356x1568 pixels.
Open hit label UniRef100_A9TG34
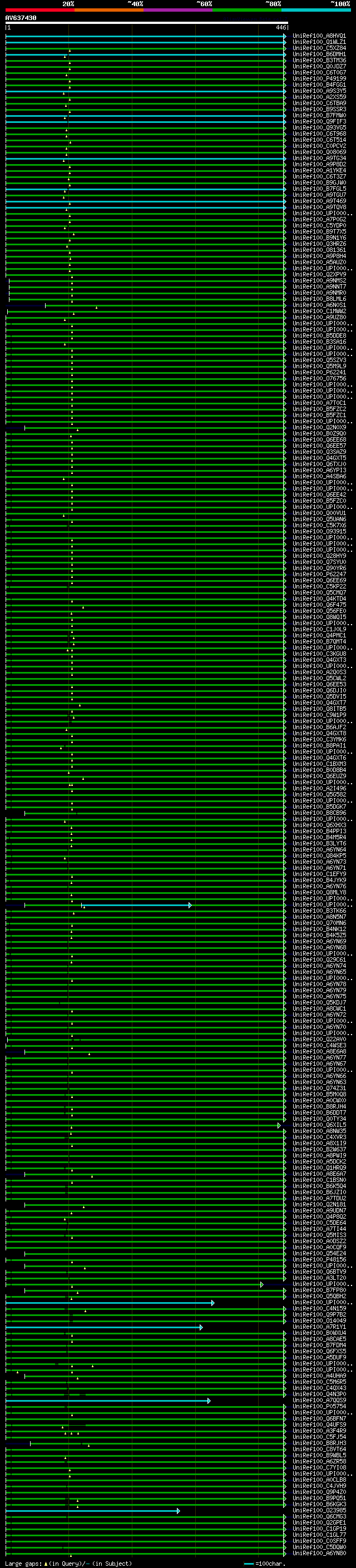[319, 159]
